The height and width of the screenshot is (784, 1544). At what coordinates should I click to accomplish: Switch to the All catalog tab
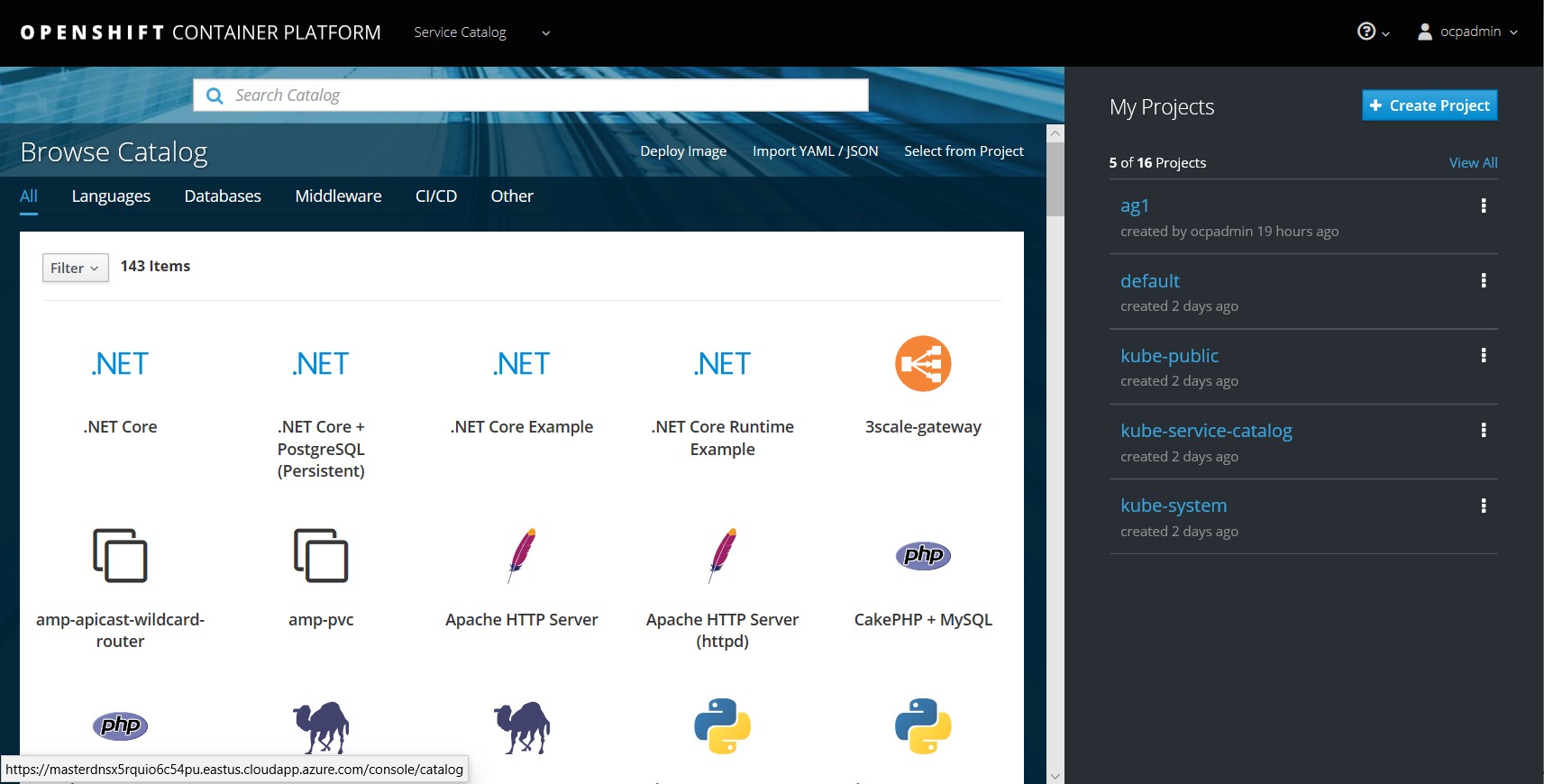coord(29,196)
